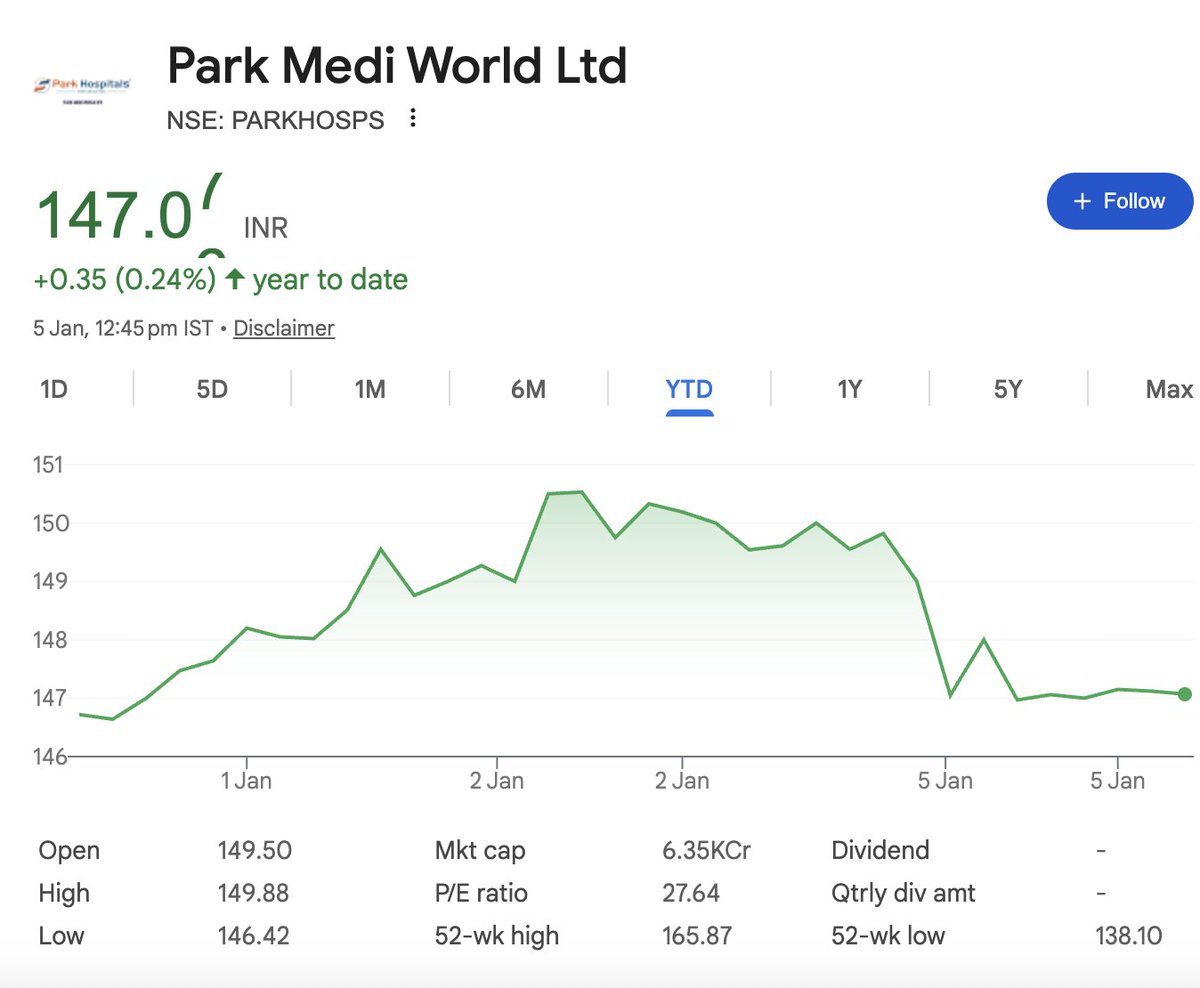1200x988 pixels.
Task: Click the Qtrly div amt label
Action: 903,893
